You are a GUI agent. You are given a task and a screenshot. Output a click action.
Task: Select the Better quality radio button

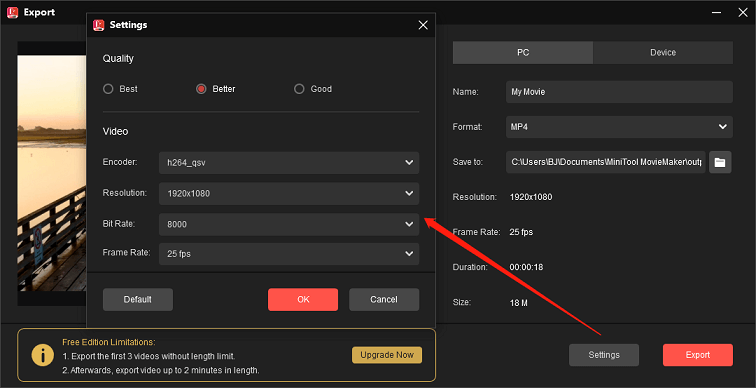[201, 89]
